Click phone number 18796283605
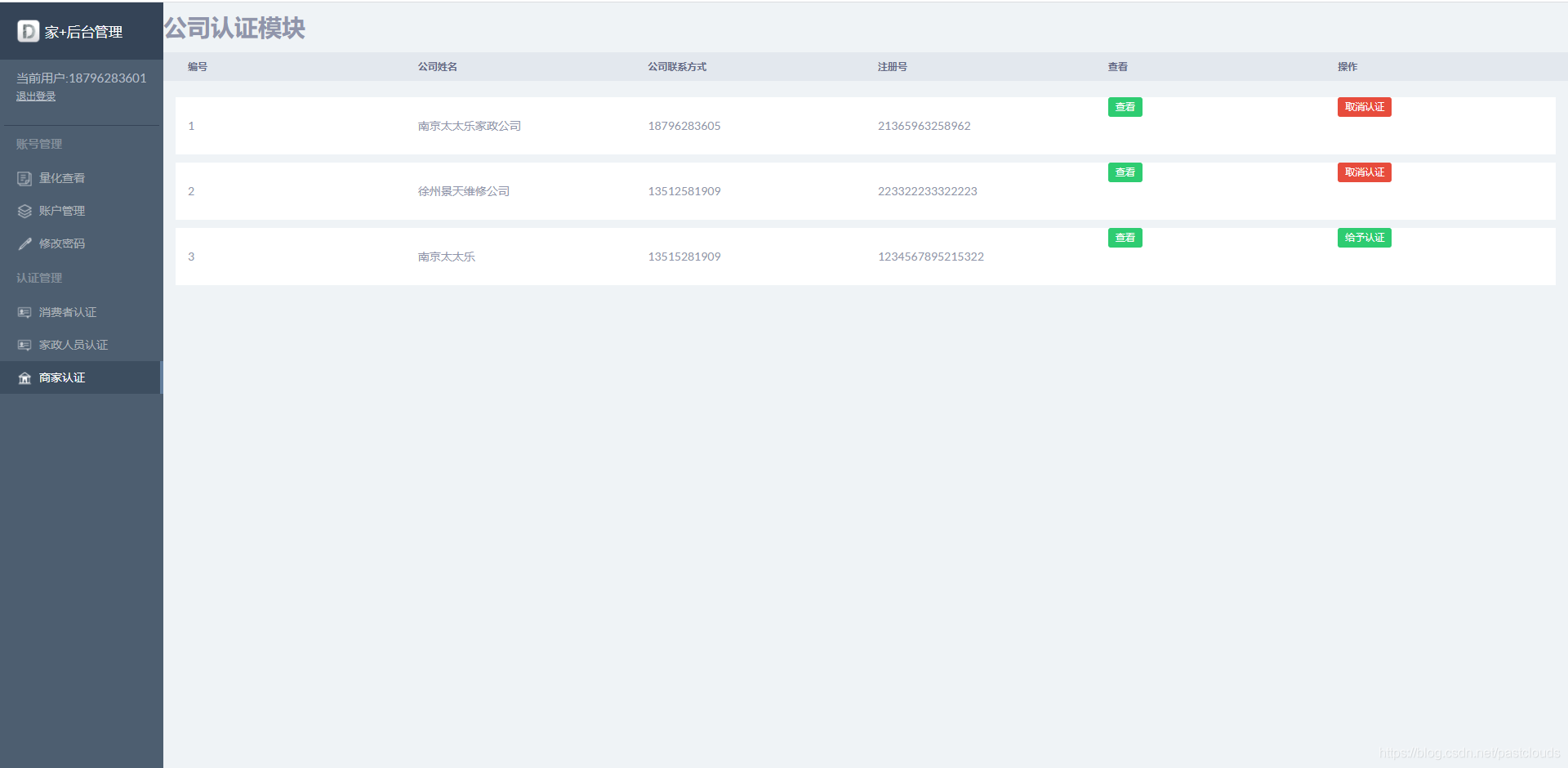1568x768 pixels. pos(684,126)
